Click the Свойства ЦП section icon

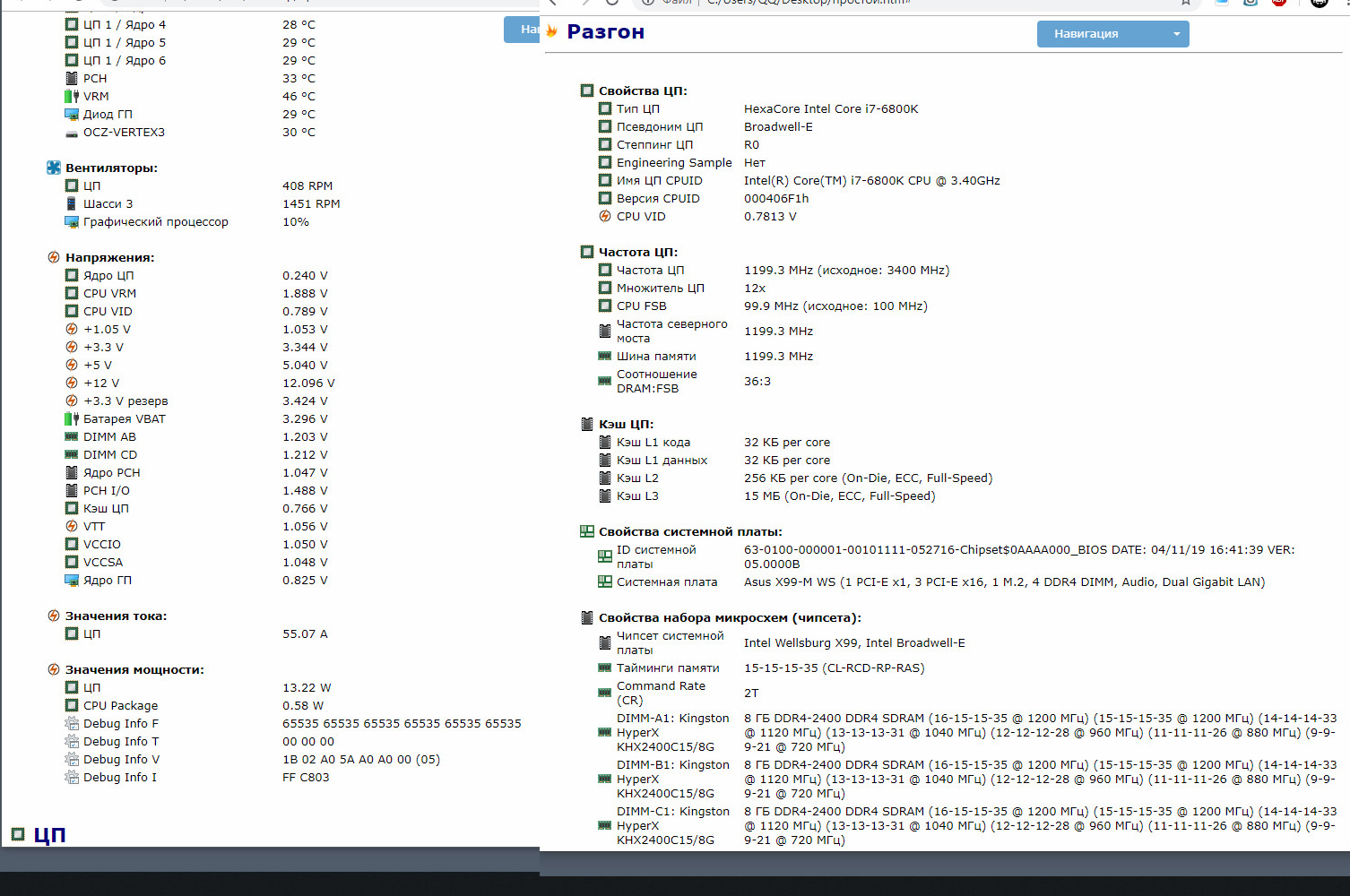click(x=587, y=90)
